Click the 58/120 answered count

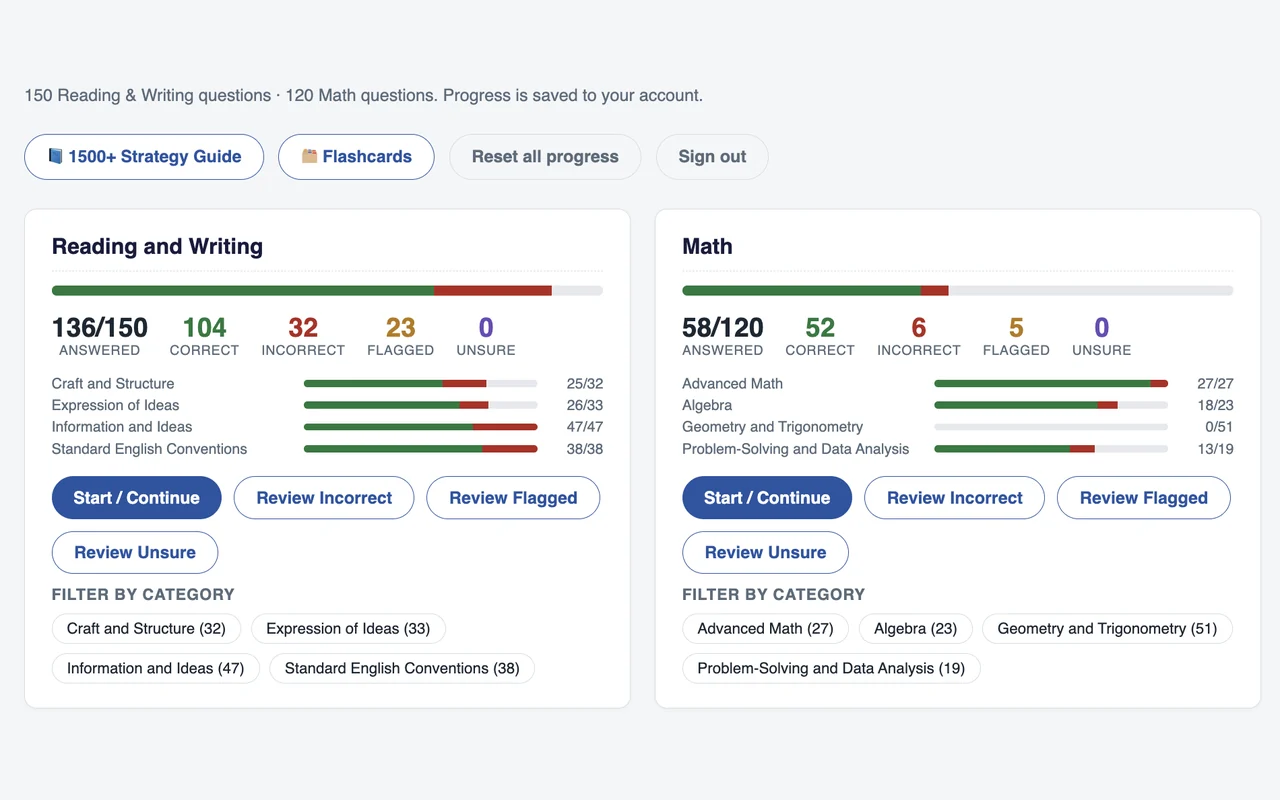pyautogui.click(x=723, y=327)
